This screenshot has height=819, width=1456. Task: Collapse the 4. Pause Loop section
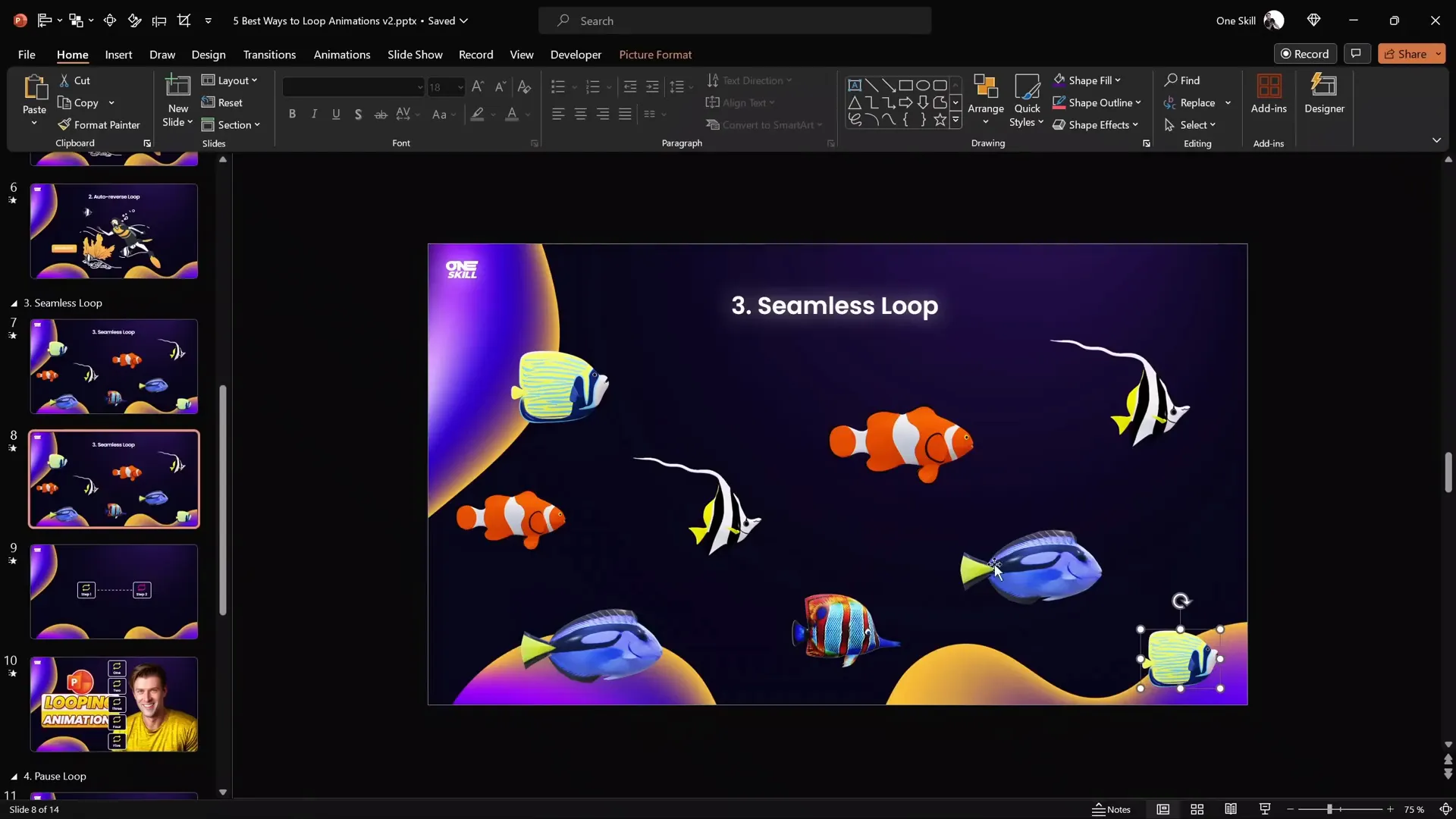14,777
